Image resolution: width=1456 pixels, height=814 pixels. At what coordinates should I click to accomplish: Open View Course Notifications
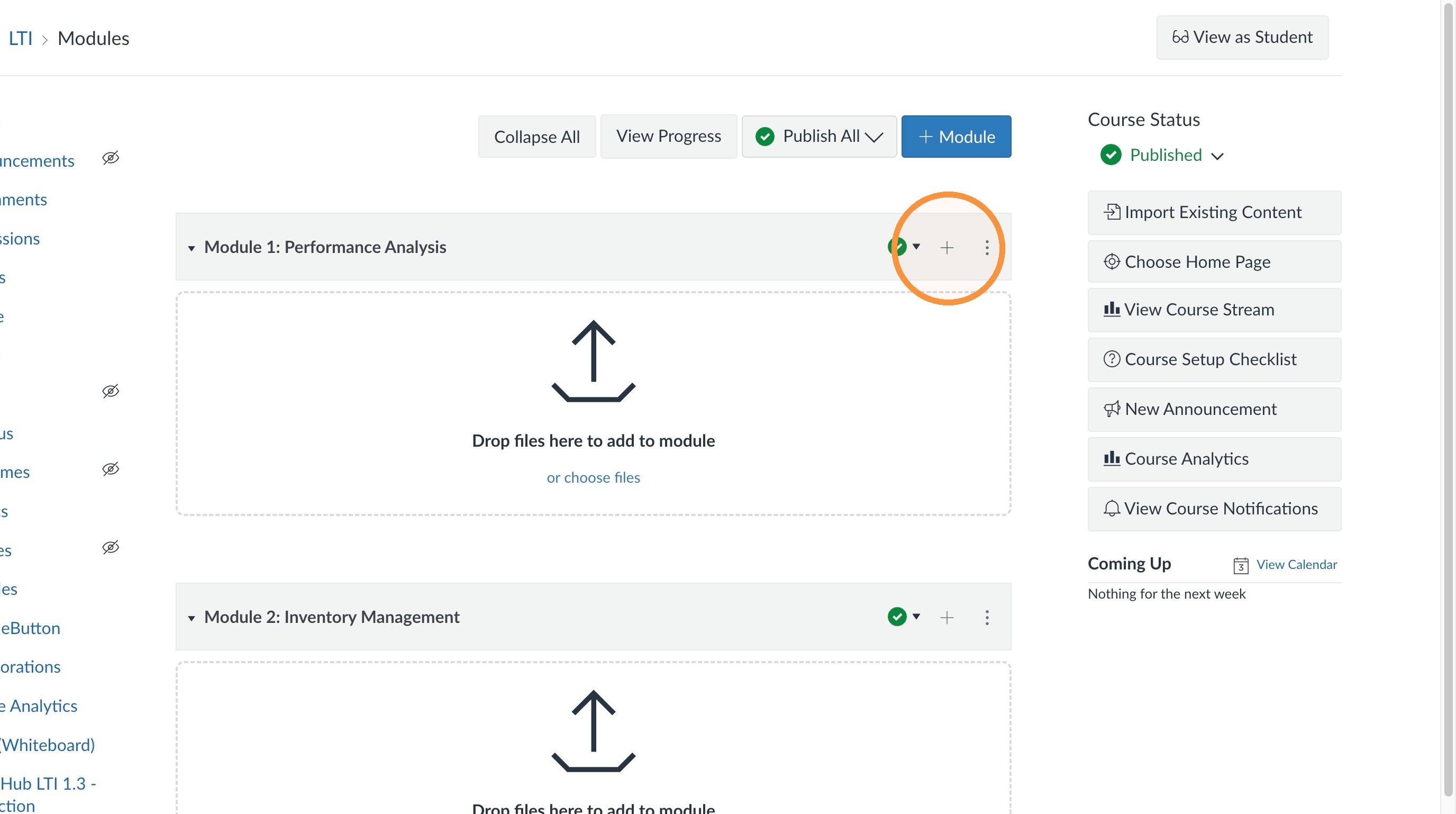point(1214,509)
